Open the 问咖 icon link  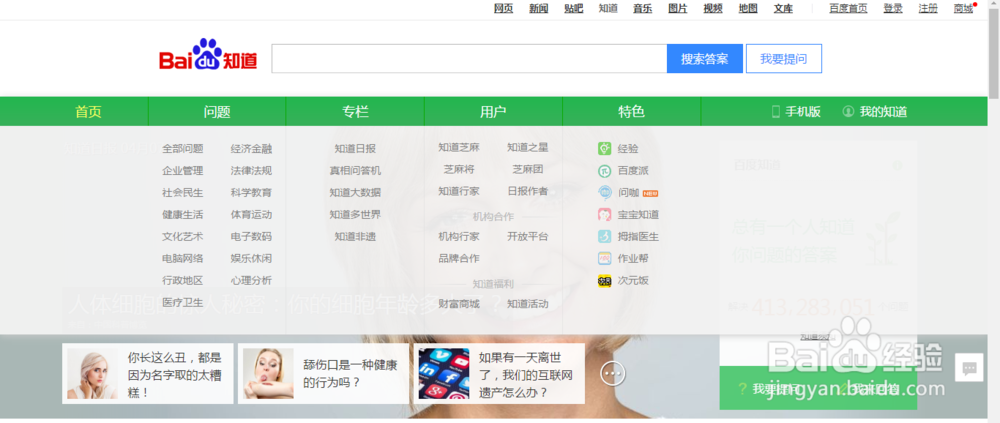point(605,193)
